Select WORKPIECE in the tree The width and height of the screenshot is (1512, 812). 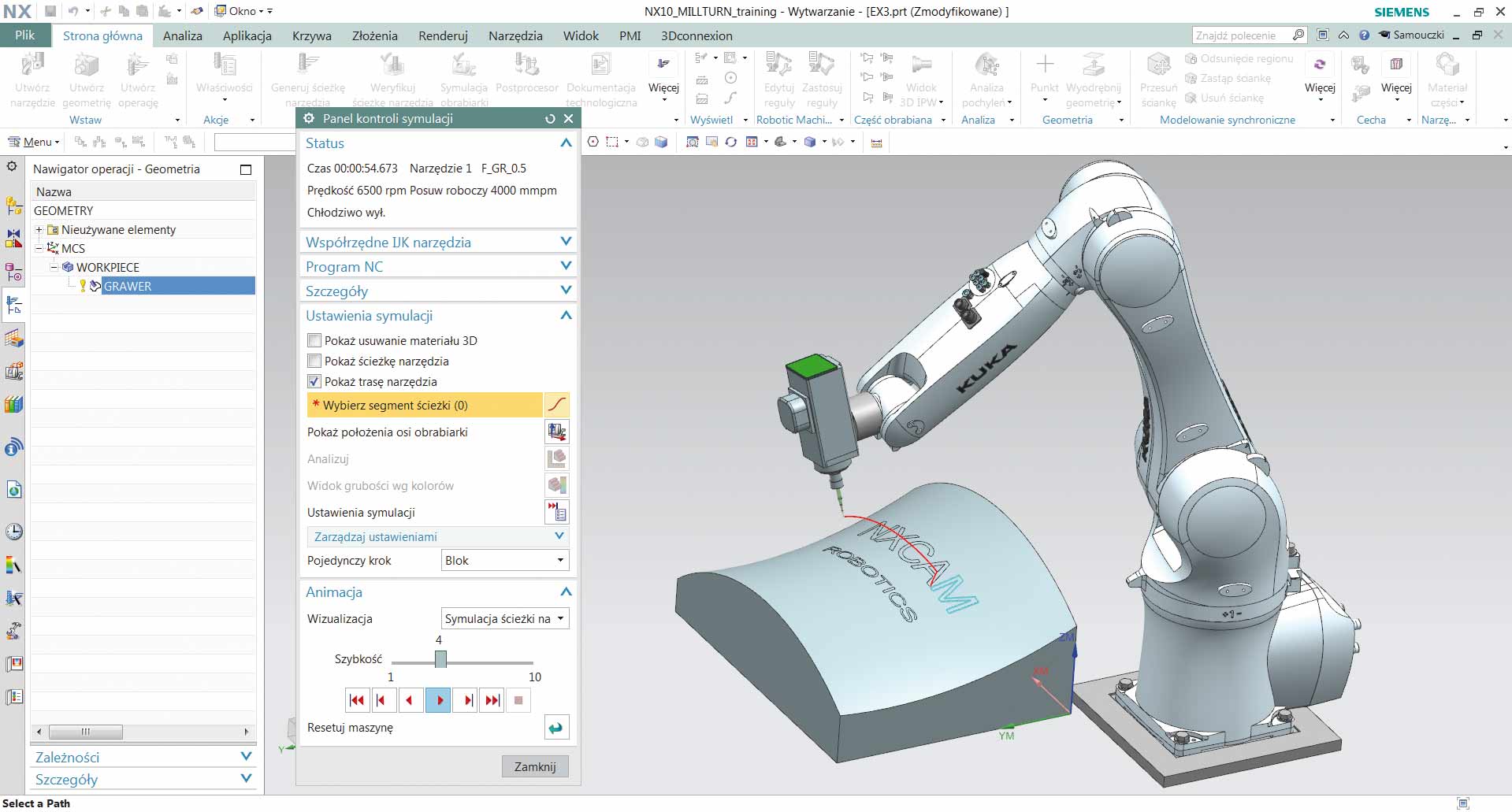107,267
